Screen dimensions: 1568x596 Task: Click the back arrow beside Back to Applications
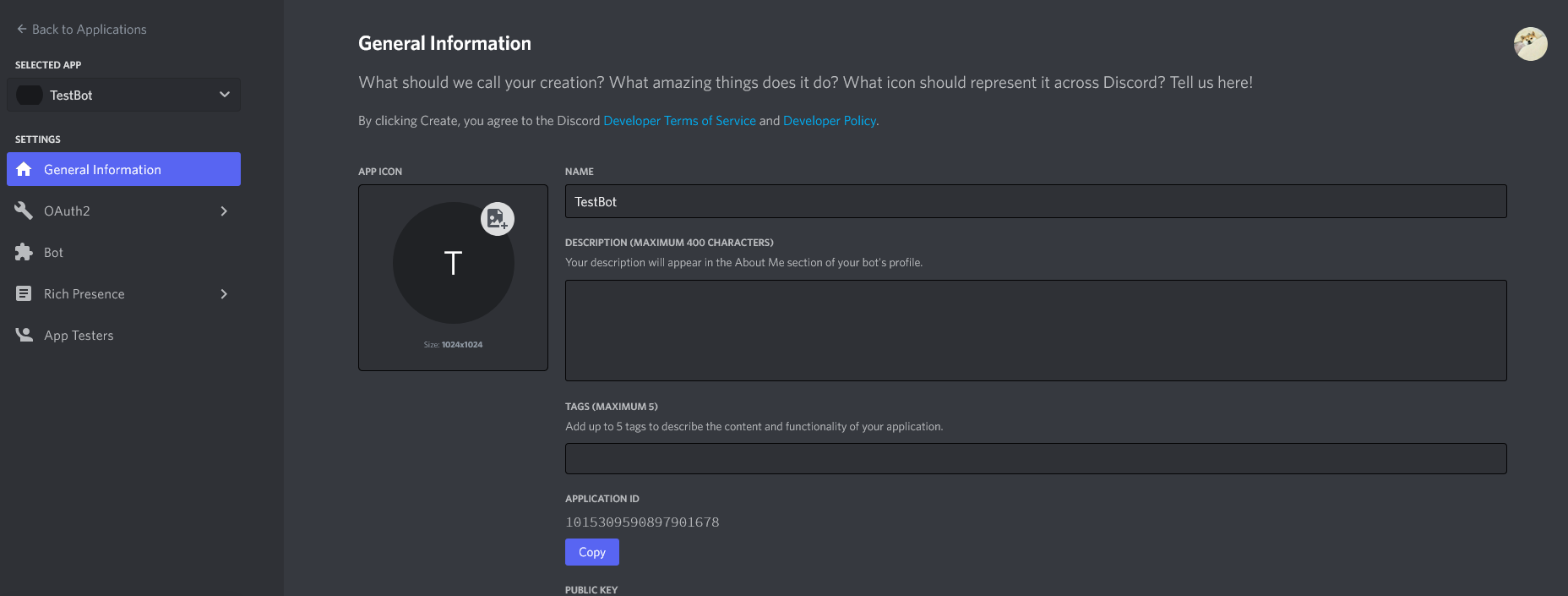point(22,29)
